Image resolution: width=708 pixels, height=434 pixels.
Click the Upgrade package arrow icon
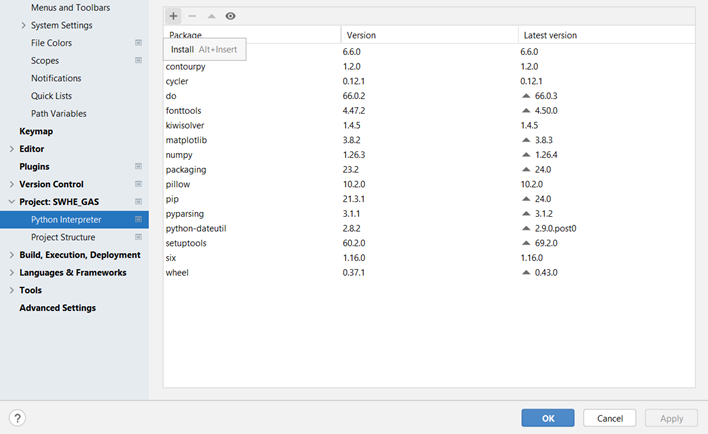pos(211,16)
